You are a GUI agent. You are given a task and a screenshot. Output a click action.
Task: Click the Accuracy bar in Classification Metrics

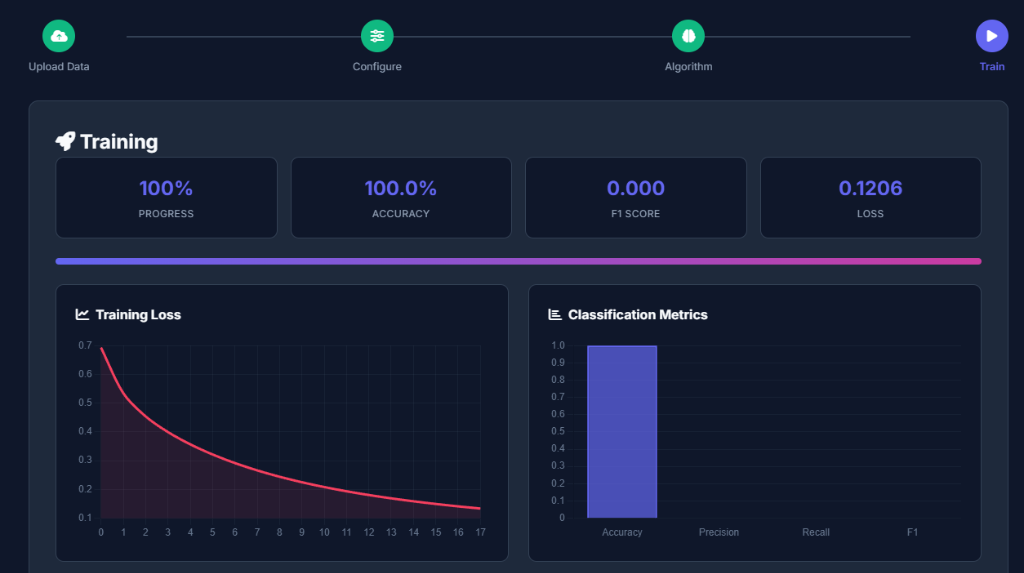pos(622,431)
